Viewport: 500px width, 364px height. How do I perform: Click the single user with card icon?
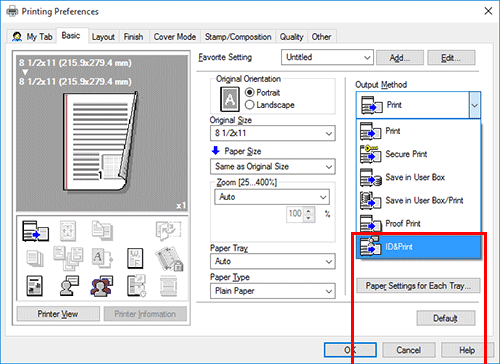pyautogui.click(x=69, y=286)
